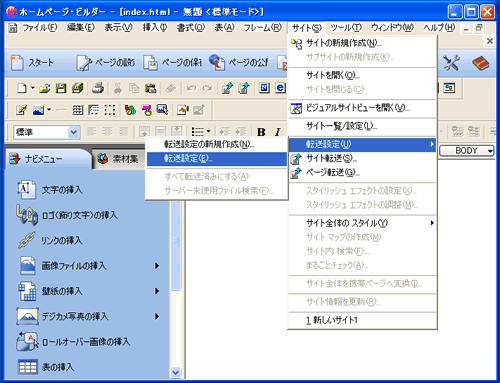Click the open folder icon
Image resolution: width=500 pixels, height=383 pixels.
(44, 88)
